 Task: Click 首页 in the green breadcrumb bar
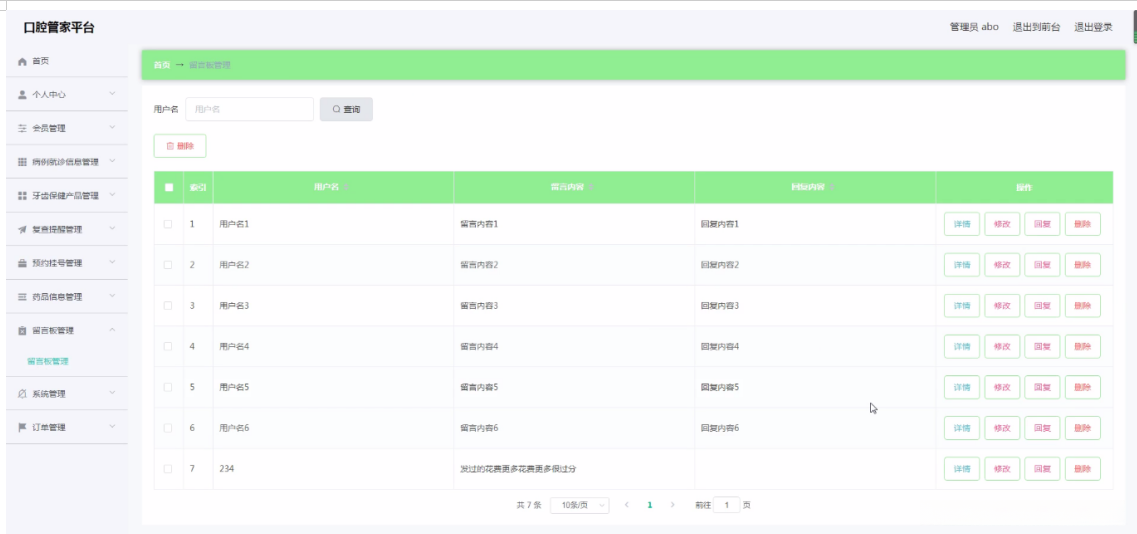tap(162, 65)
